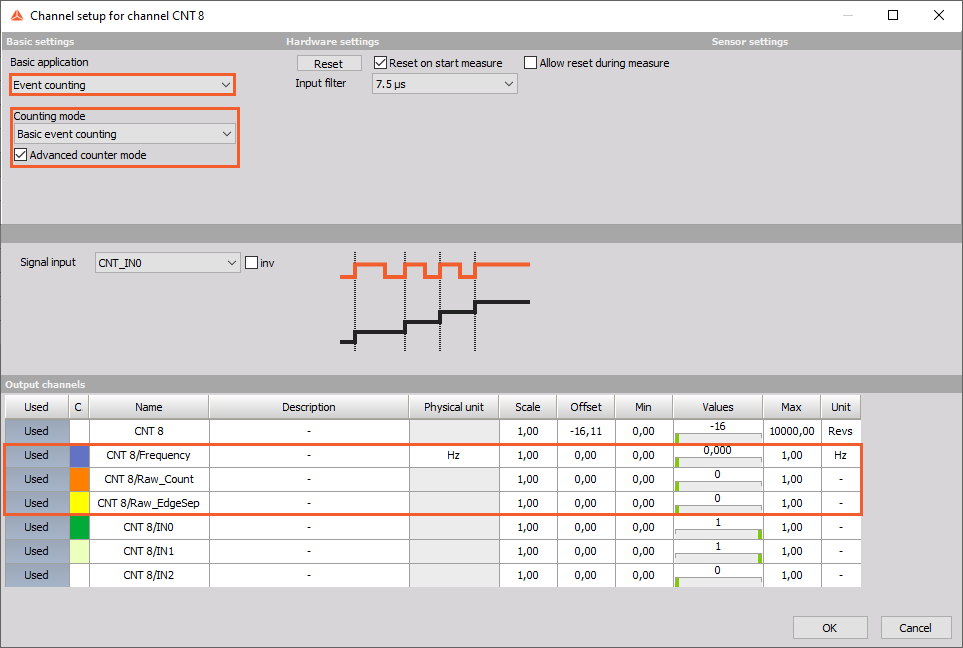Click the 0,000 value bar of CNT 8/Frequency

(718, 455)
